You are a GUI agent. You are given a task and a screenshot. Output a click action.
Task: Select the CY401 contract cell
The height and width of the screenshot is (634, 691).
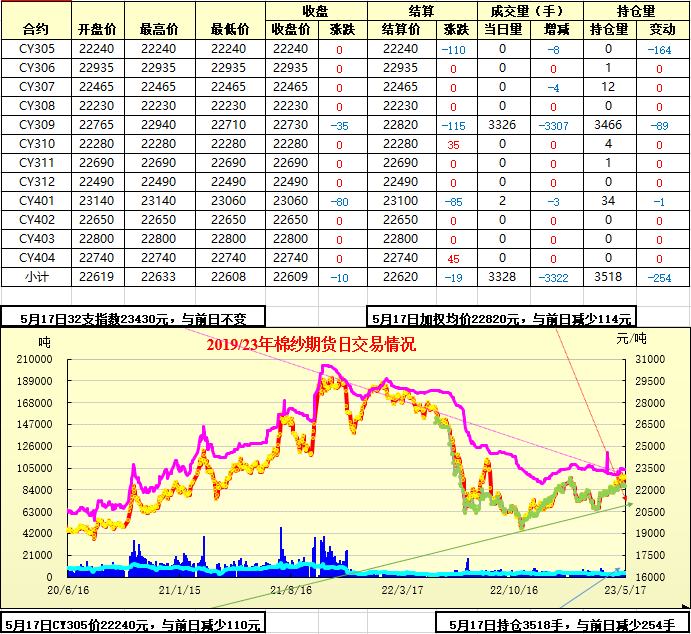[37, 201]
